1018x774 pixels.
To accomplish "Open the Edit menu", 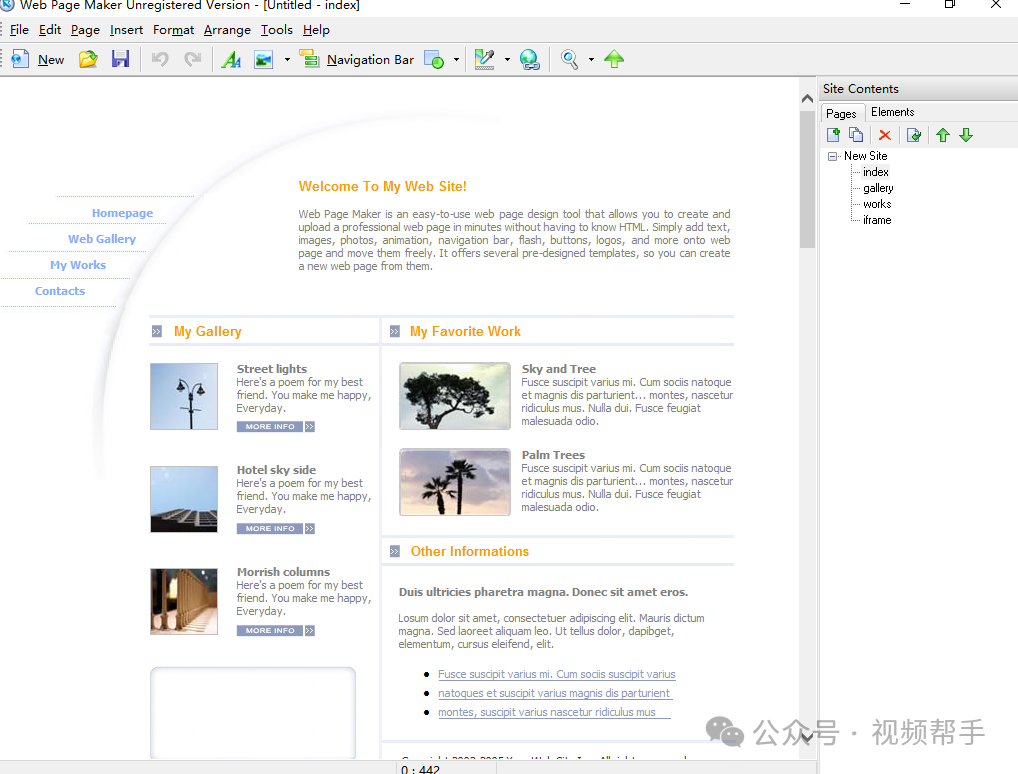I will [x=49, y=30].
